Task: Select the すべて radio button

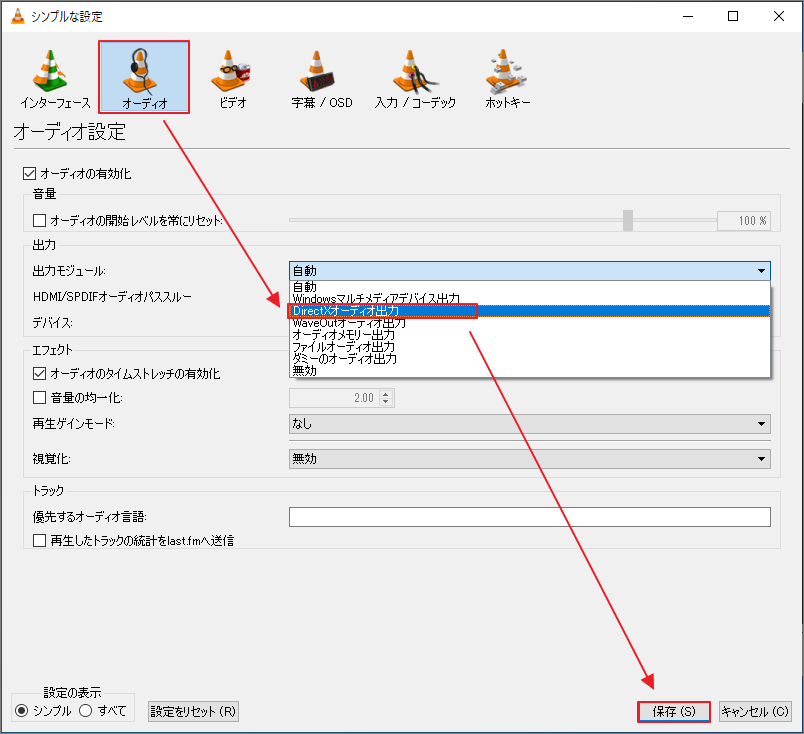Action: (x=86, y=711)
